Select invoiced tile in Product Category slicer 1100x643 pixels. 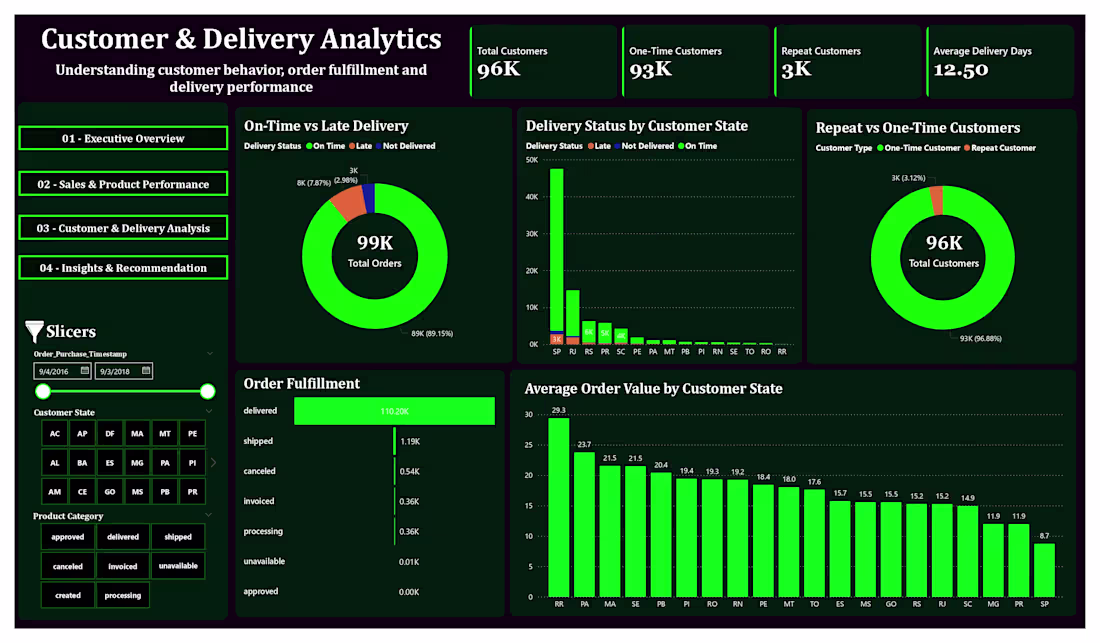coord(123,566)
